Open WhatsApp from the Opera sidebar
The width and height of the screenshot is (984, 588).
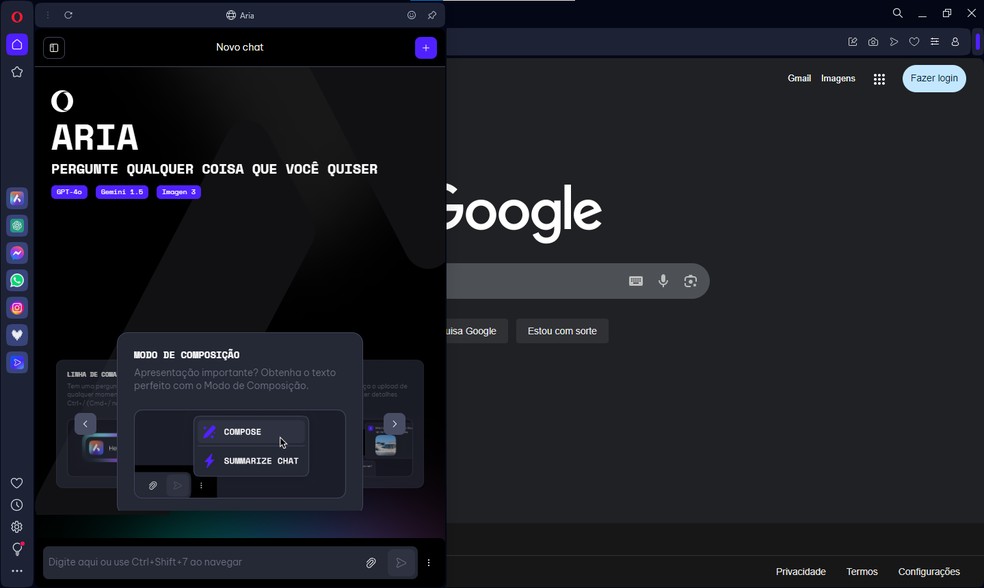coord(17,281)
